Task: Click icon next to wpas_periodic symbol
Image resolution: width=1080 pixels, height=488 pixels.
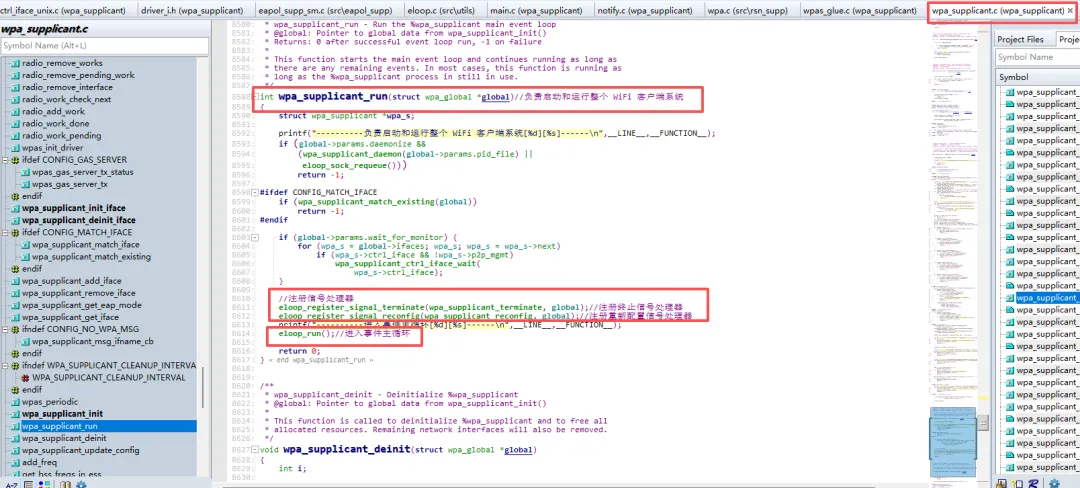Action: click(15, 402)
